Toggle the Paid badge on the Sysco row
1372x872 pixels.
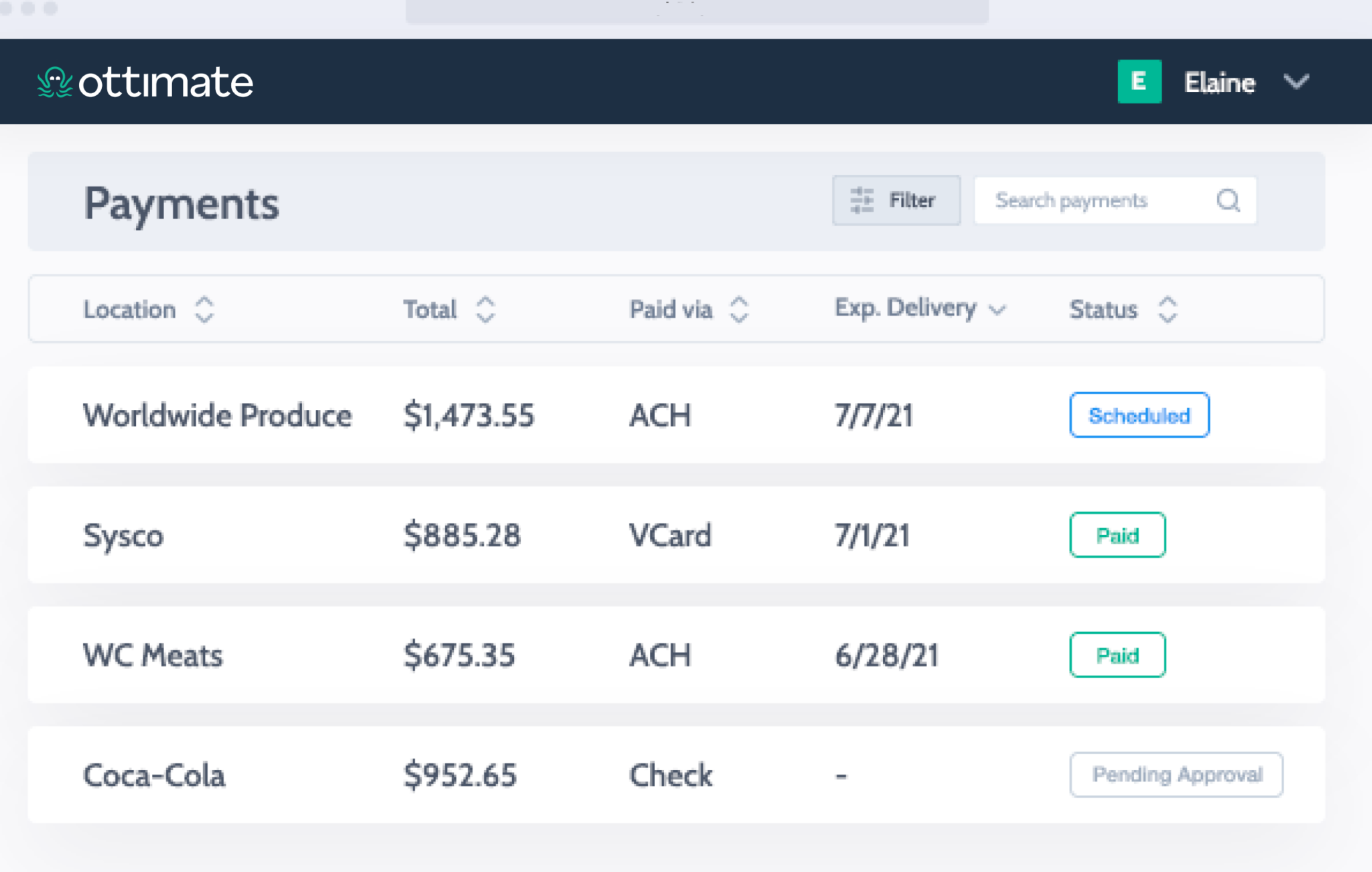coord(1117,535)
